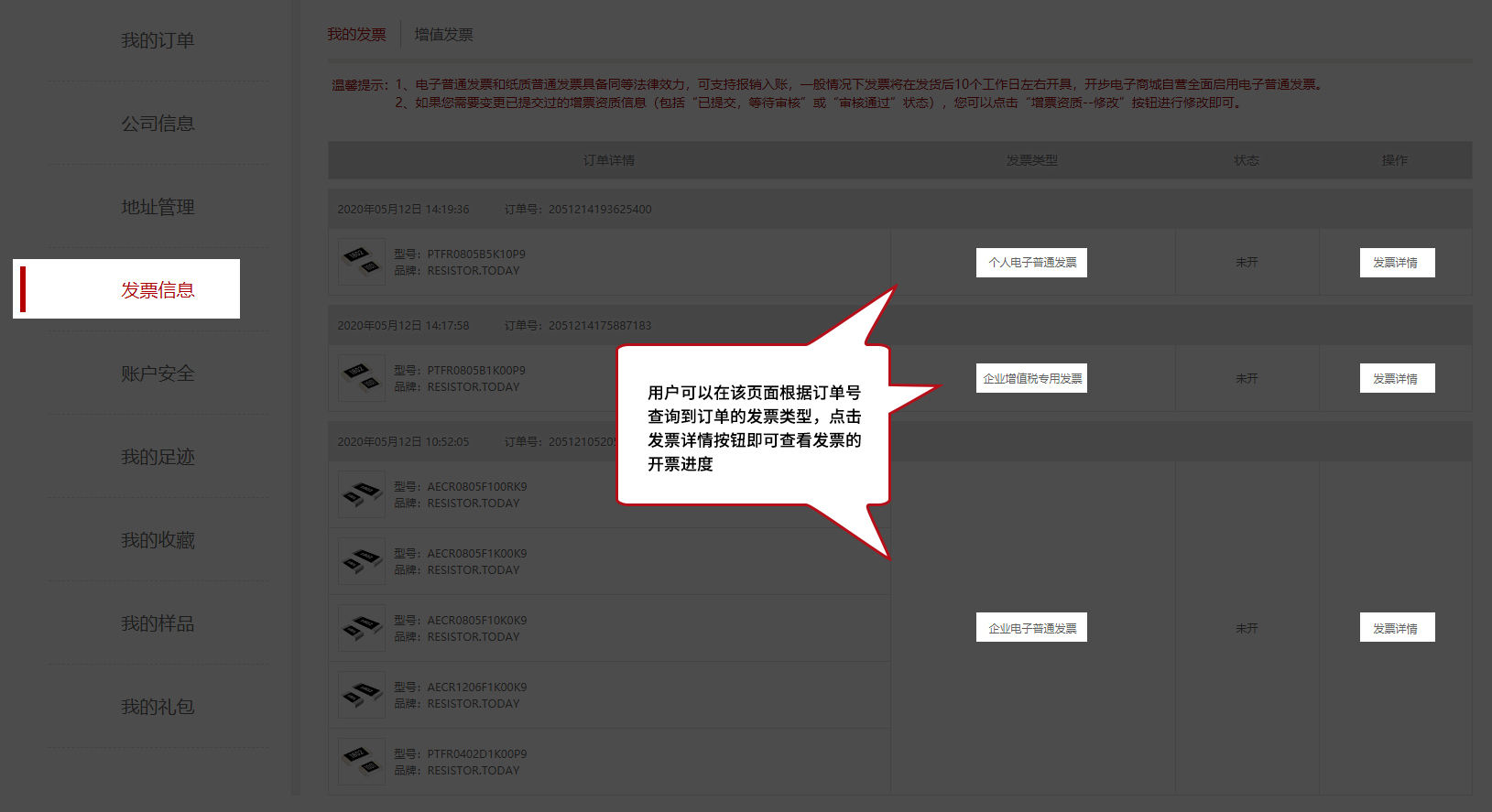Viewport: 1492px width, 812px height.
Task: Open the AECR0805F100RK9 resistor thumbnail
Action: pyautogui.click(x=362, y=494)
